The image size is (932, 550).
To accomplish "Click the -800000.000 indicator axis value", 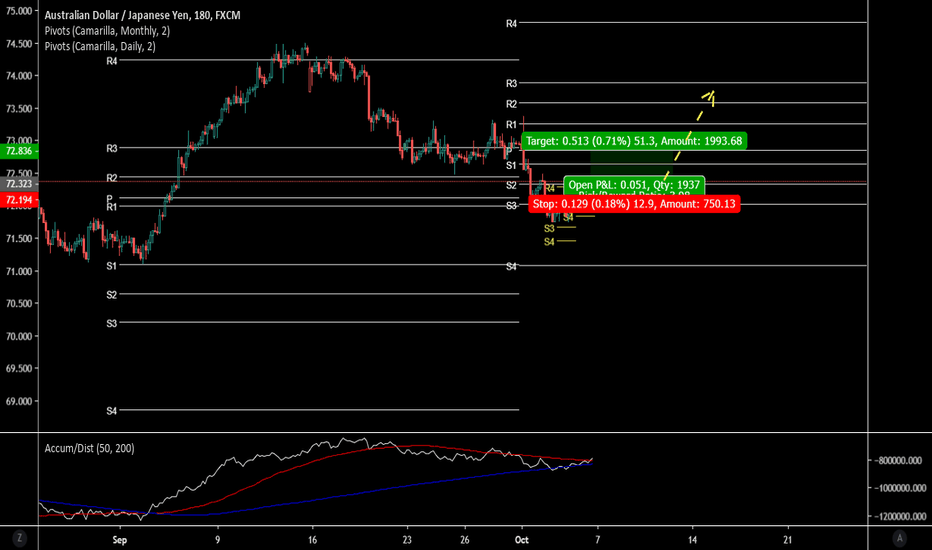I will (898, 460).
